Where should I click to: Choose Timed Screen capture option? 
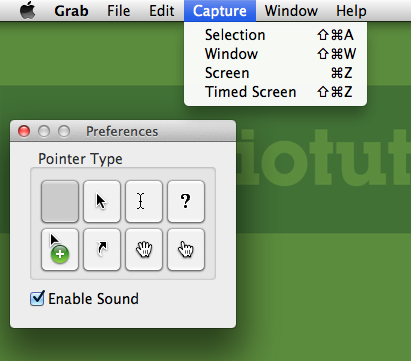(275, 92)
